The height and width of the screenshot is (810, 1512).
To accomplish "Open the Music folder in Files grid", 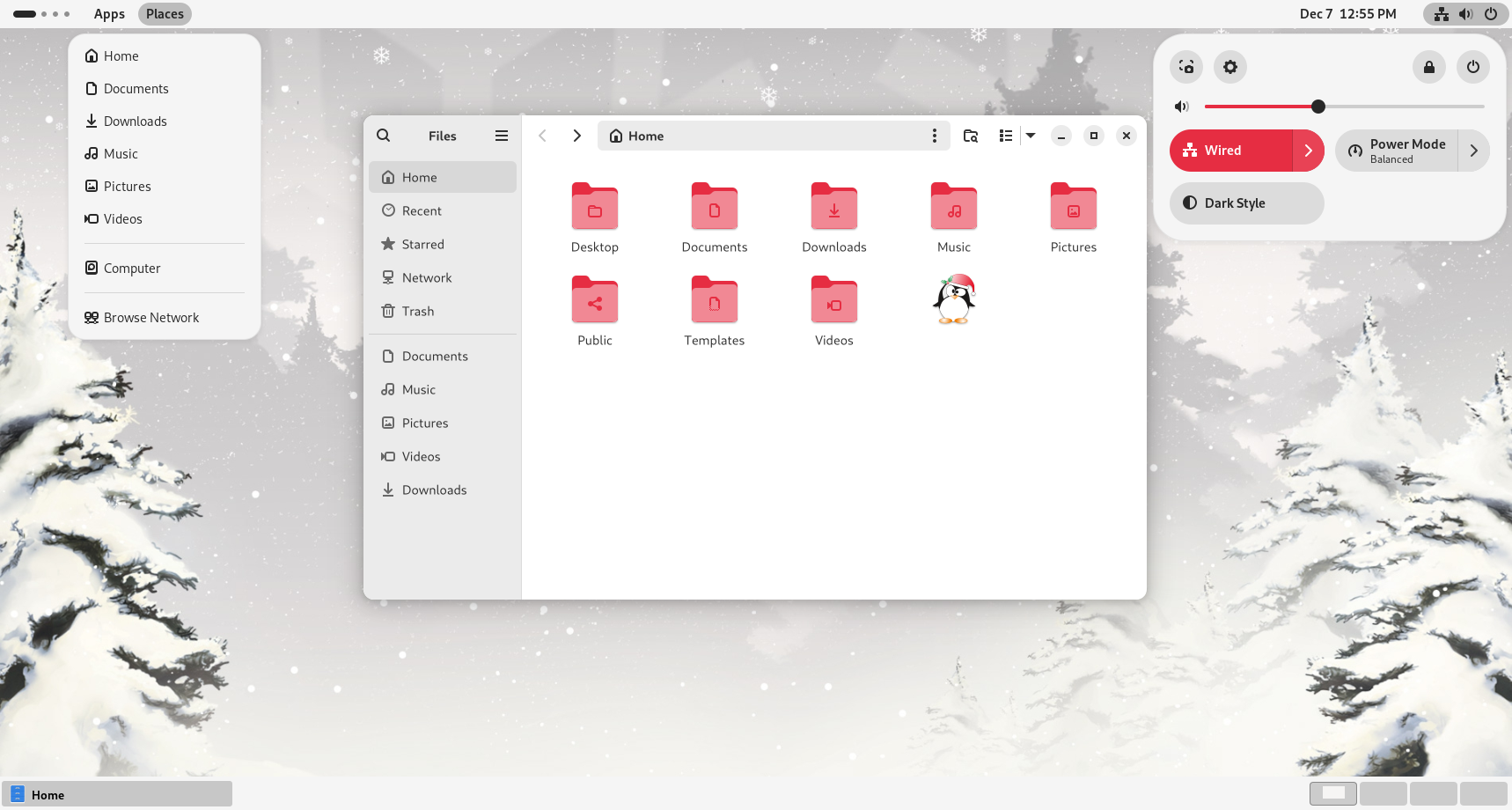I will [x=954, y=207].
